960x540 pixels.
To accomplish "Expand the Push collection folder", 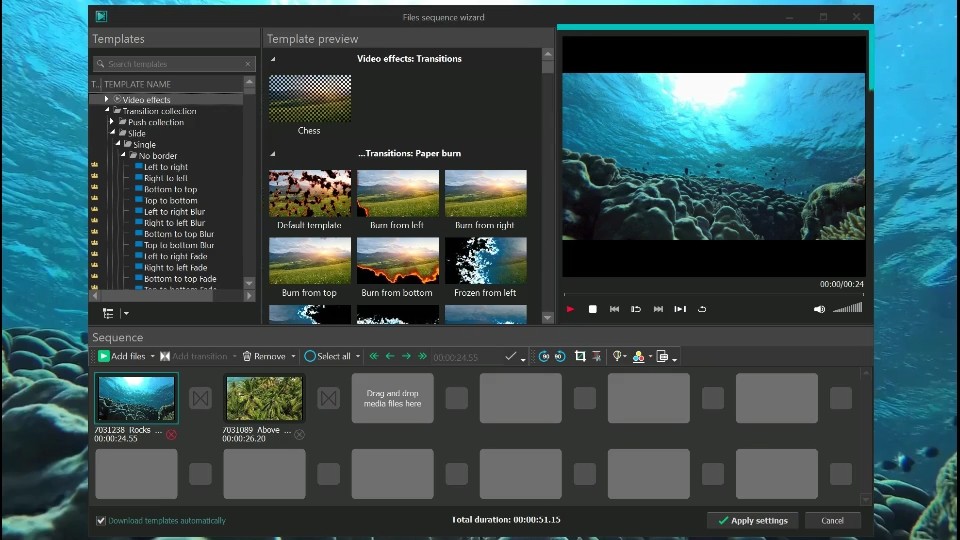I will (112, 122).
